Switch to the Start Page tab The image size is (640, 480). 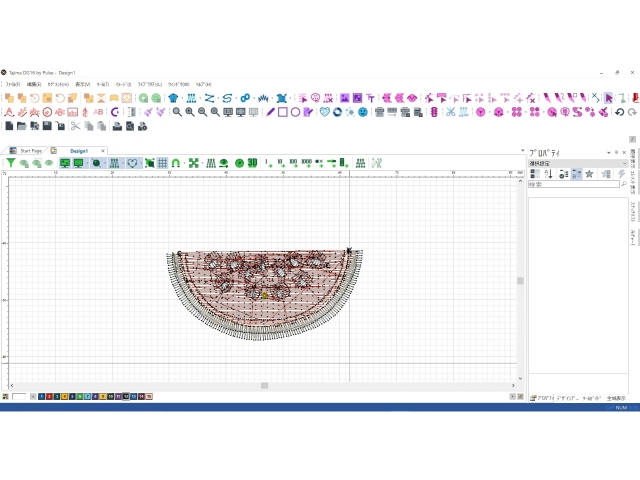coord(31,151)
